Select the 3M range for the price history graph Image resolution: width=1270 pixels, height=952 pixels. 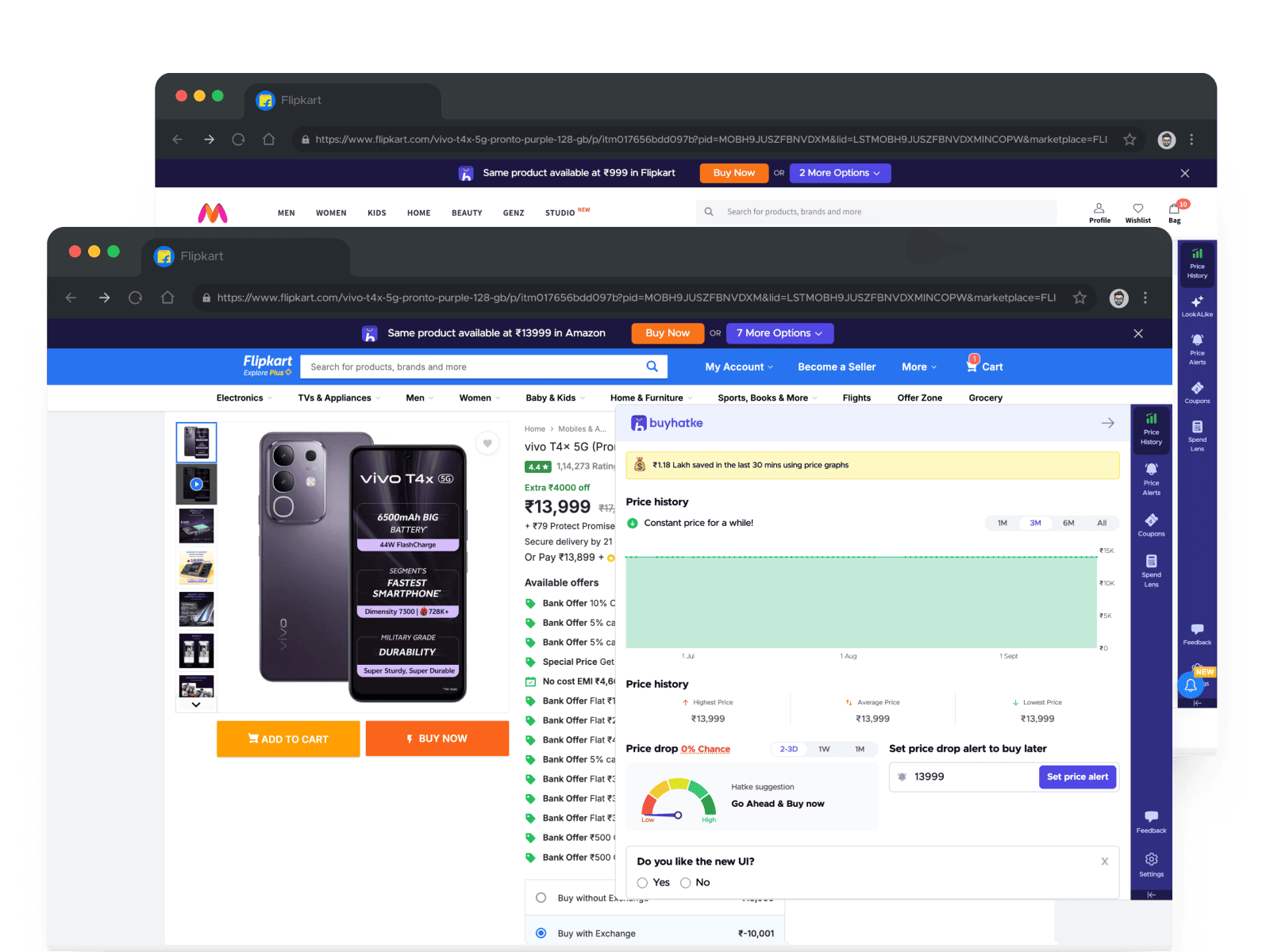pyautogui.click(x=1035, y=523)
